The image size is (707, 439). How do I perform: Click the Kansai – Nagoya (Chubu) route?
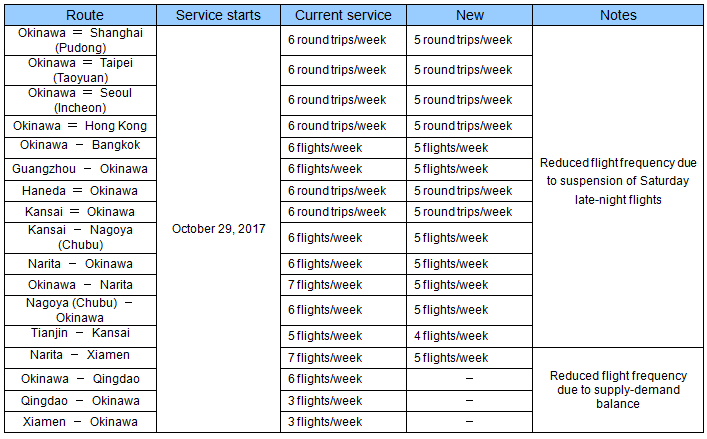tap(80, 237)
